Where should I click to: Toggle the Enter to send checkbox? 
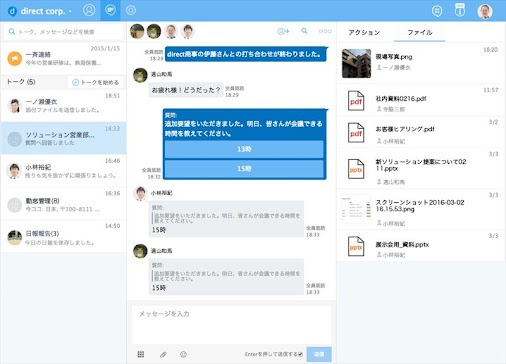[301, 354]
